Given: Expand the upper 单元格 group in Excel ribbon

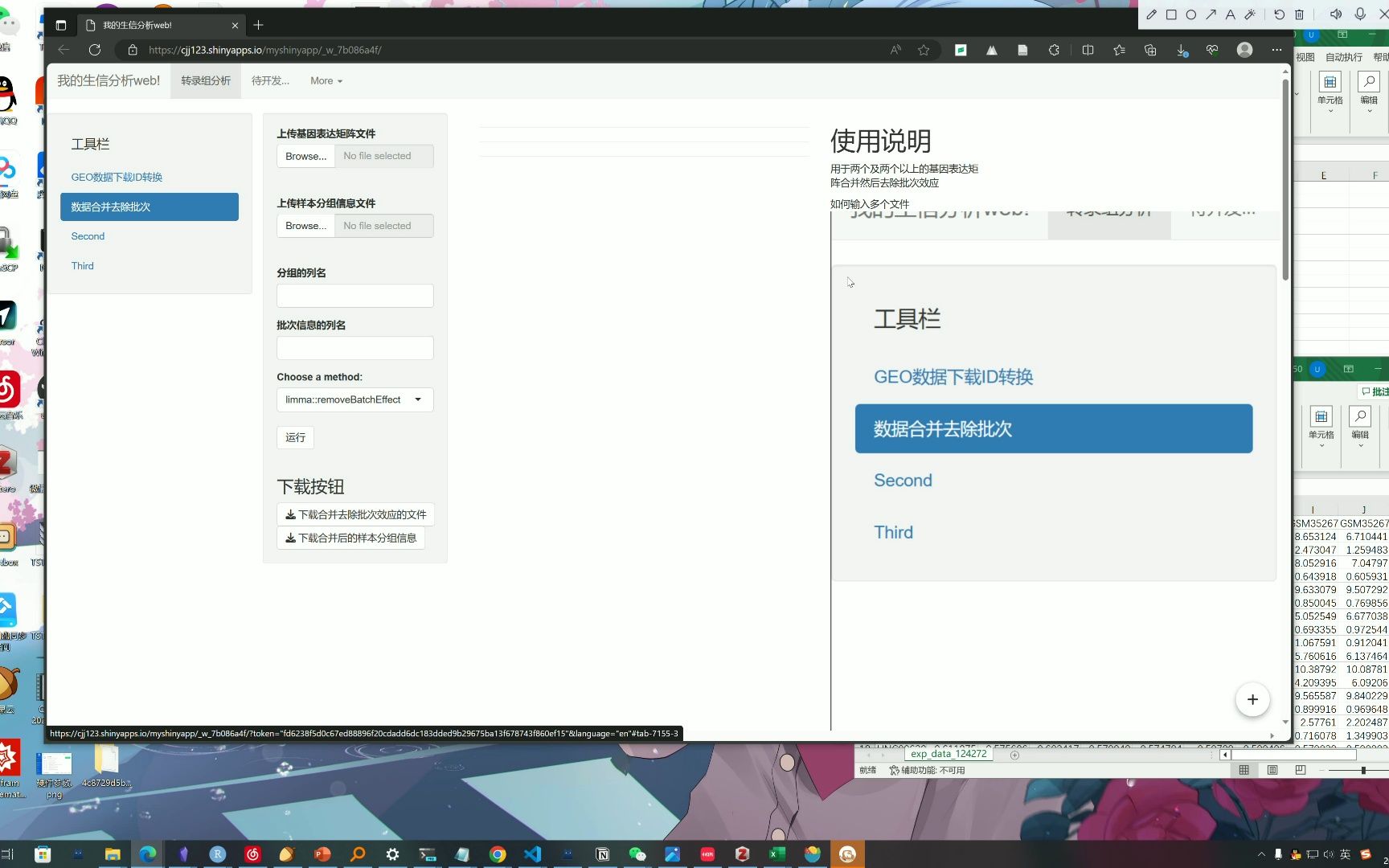Looking at the screenshot, I should click(1330, 92).
